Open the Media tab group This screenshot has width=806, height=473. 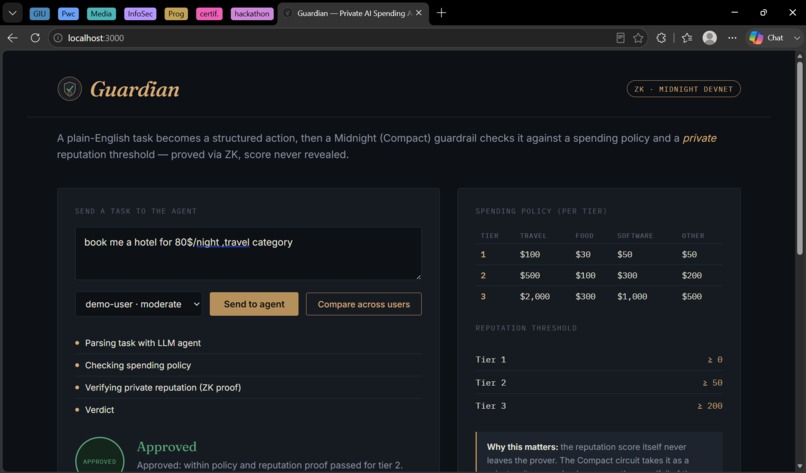coord(101,14)
